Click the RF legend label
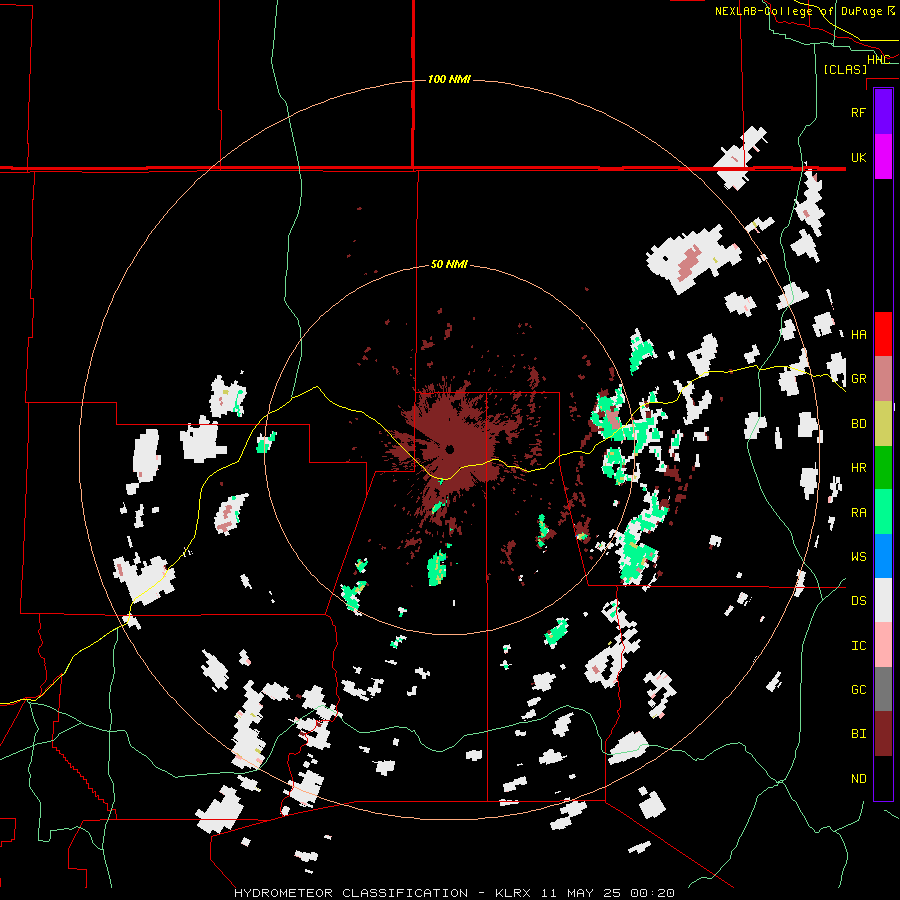900x900 pixels. click(x=858, y=112)
